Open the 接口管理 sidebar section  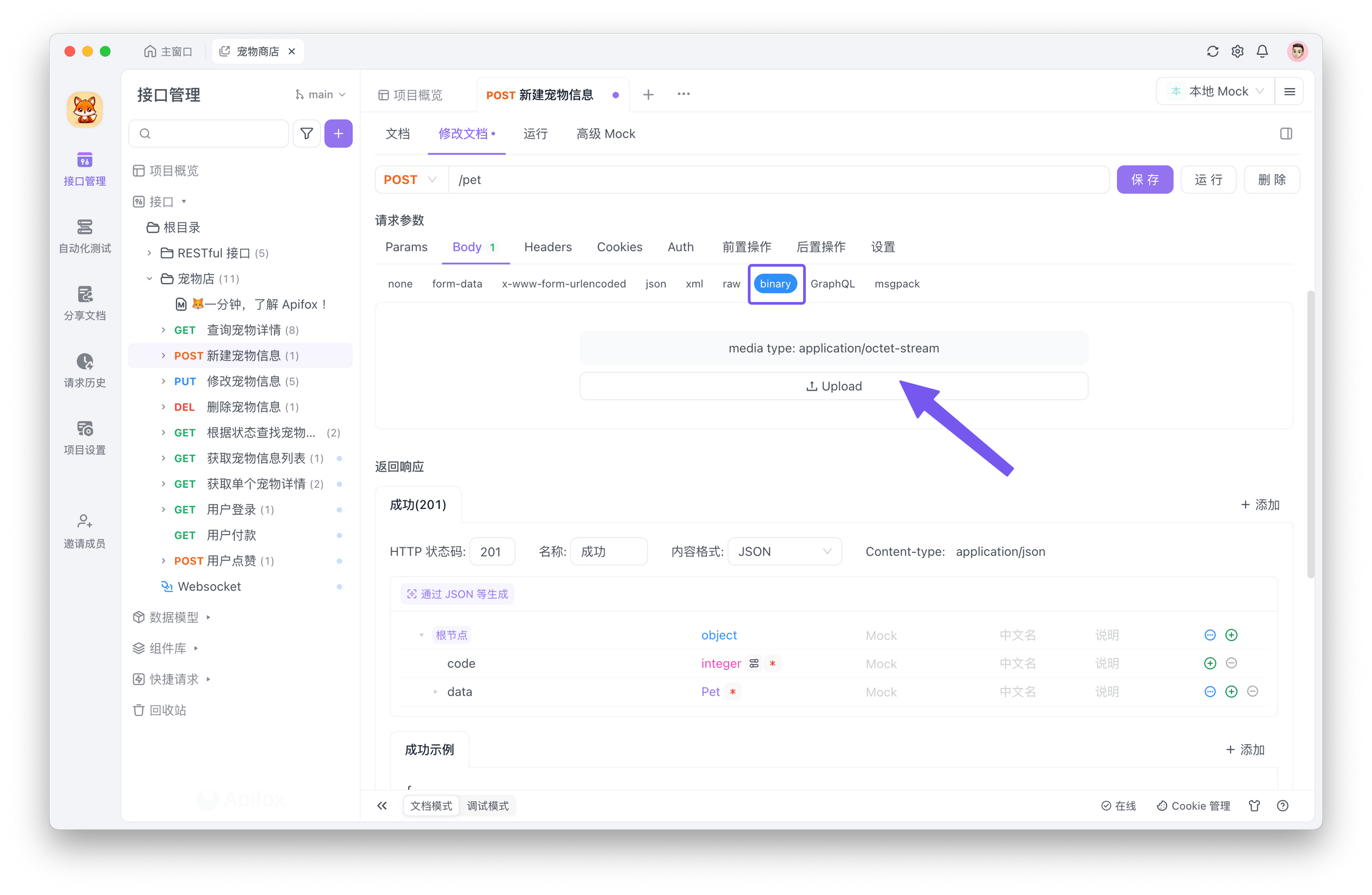click(x=84, y=169)
